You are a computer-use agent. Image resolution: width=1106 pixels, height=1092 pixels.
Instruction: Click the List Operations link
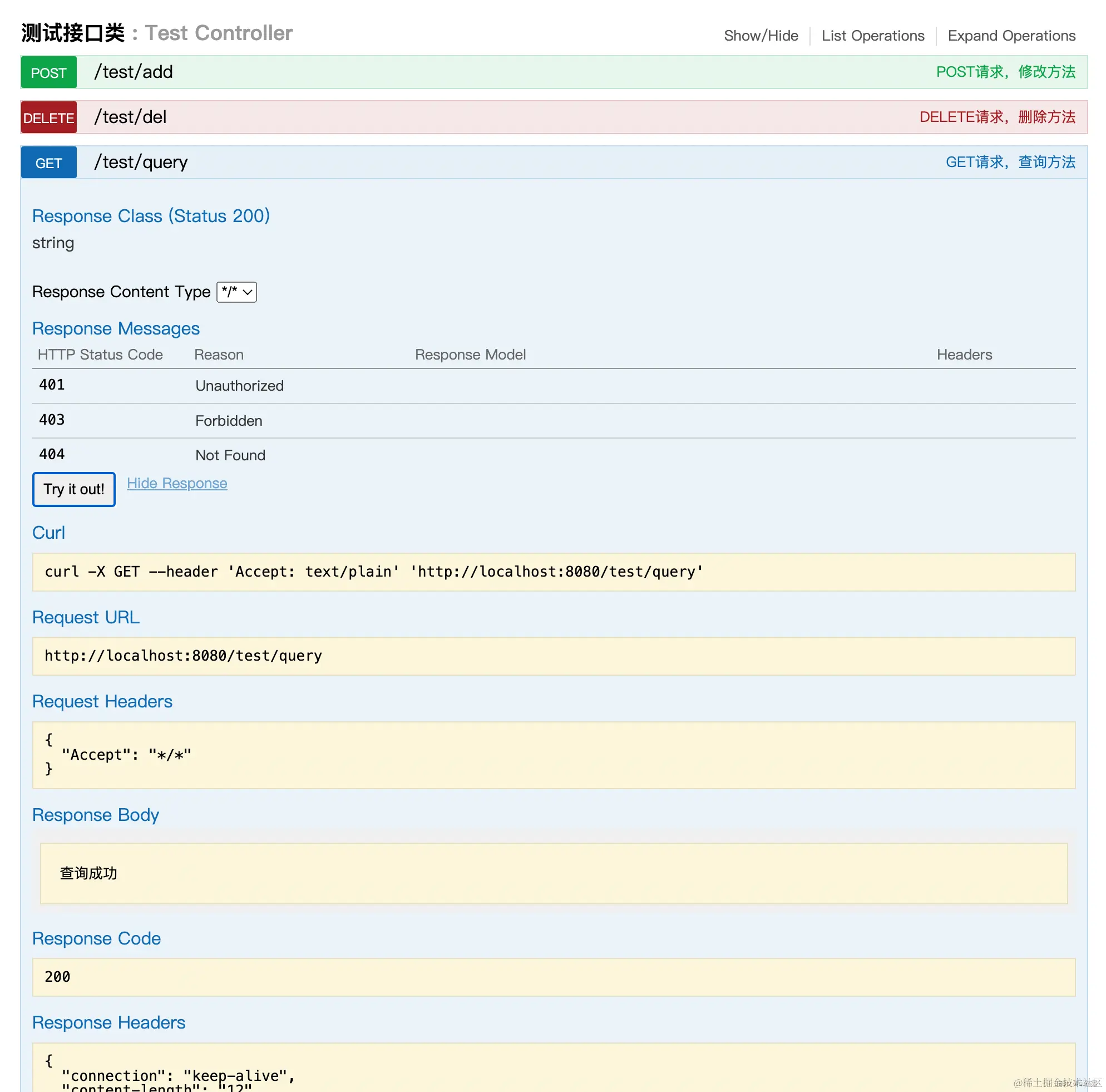(872, 36)
